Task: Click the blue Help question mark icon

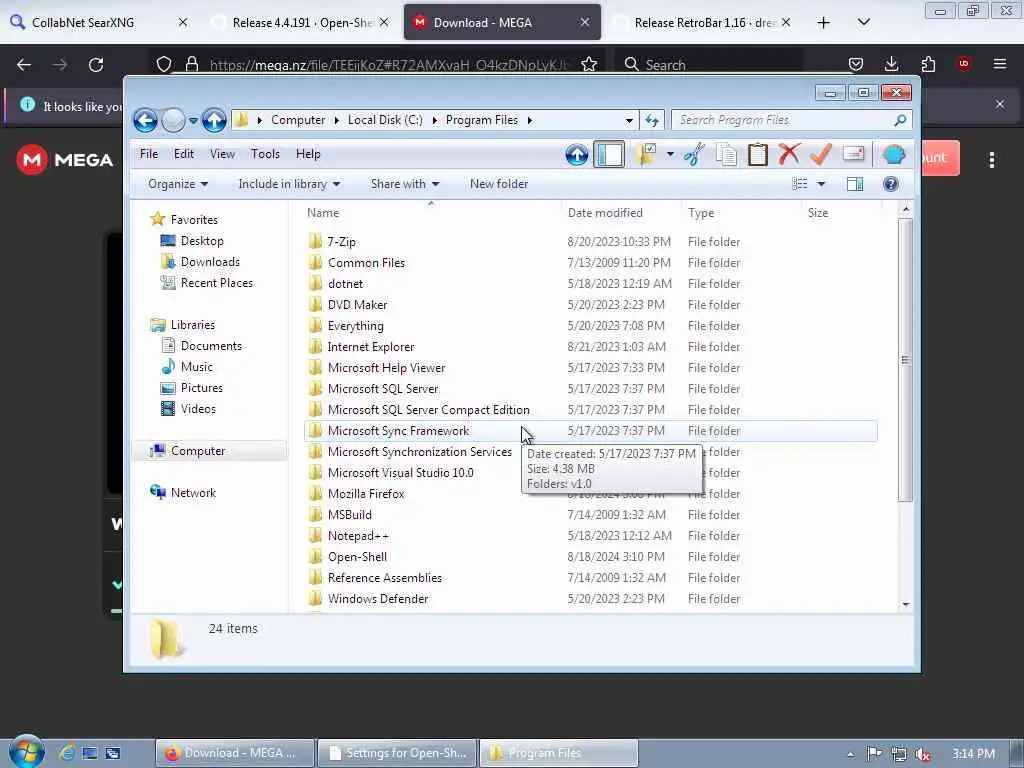Action: pos(891,184)
